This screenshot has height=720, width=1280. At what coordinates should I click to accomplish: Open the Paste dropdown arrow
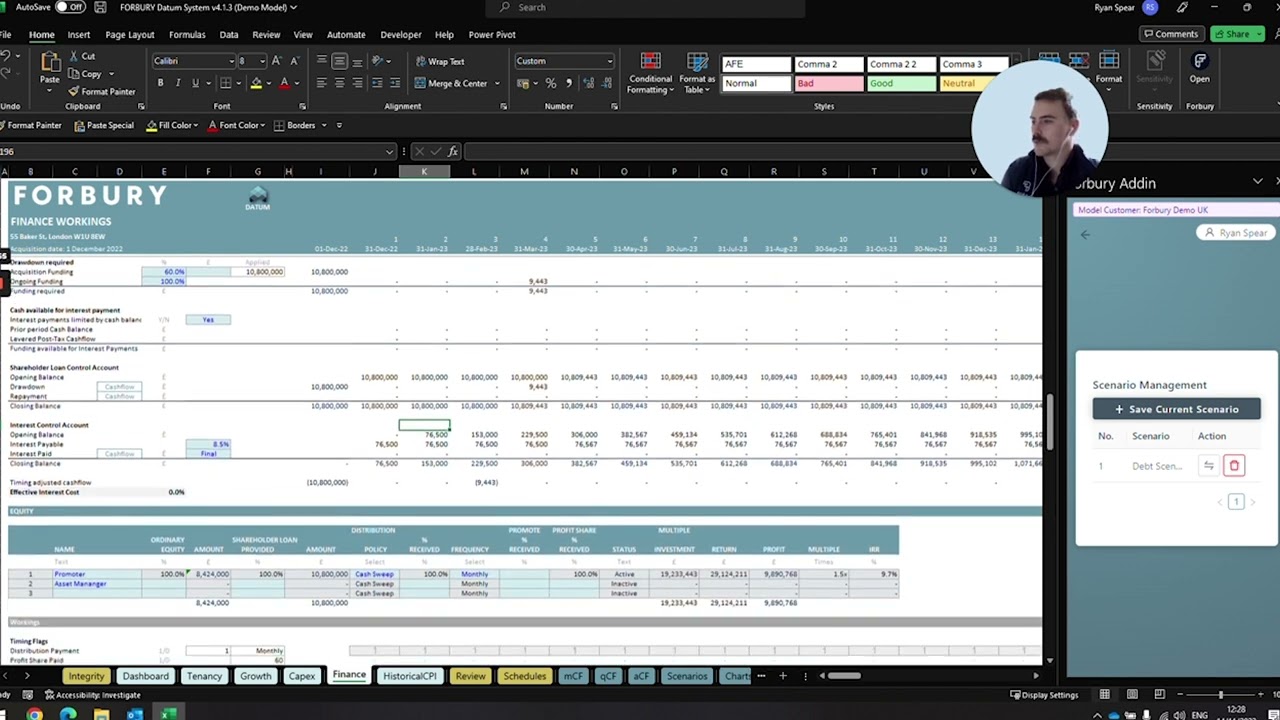click(49, 91)
